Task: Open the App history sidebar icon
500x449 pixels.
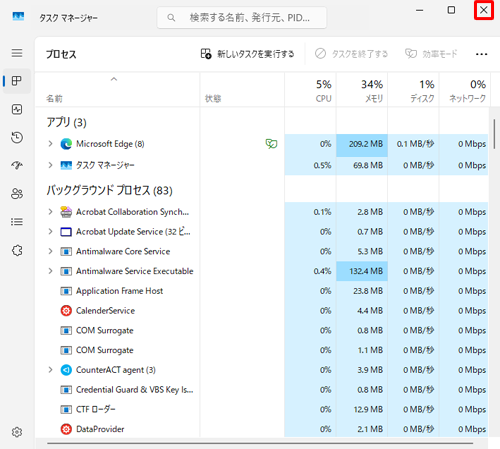Action: point(17,137)
